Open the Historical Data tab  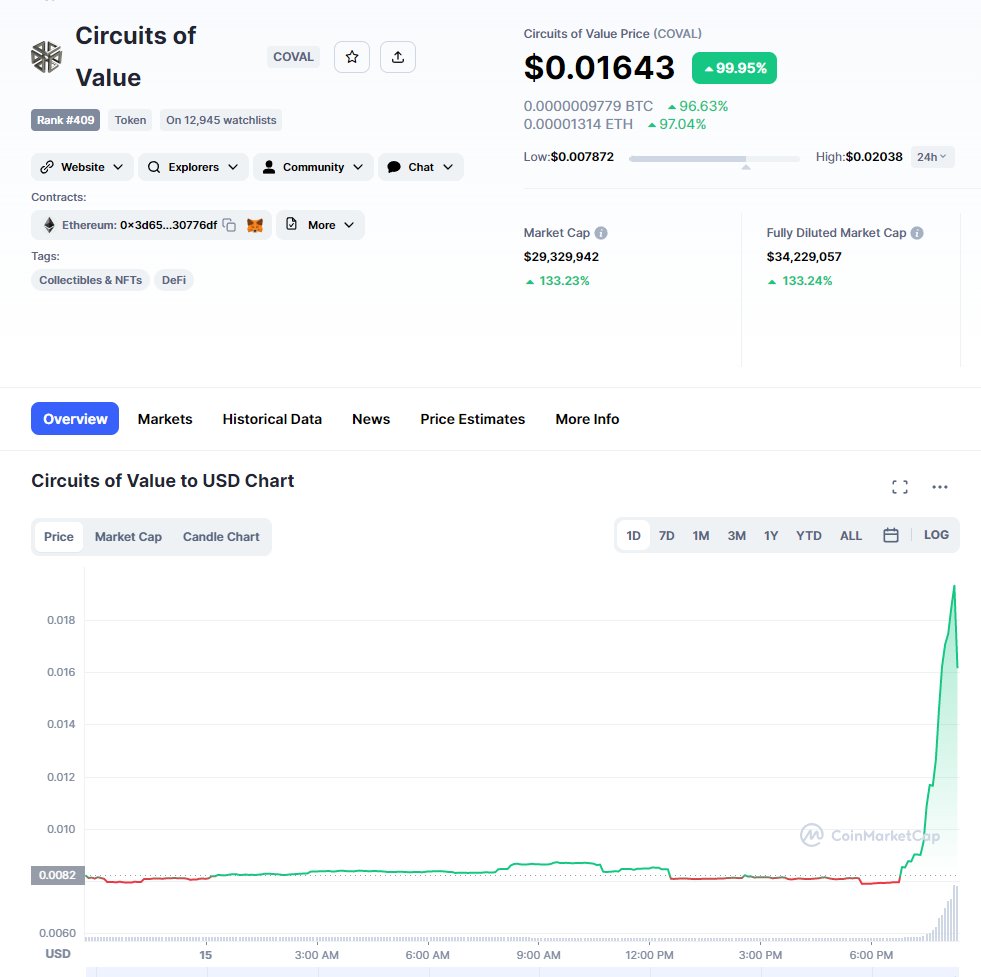[272, 419]
